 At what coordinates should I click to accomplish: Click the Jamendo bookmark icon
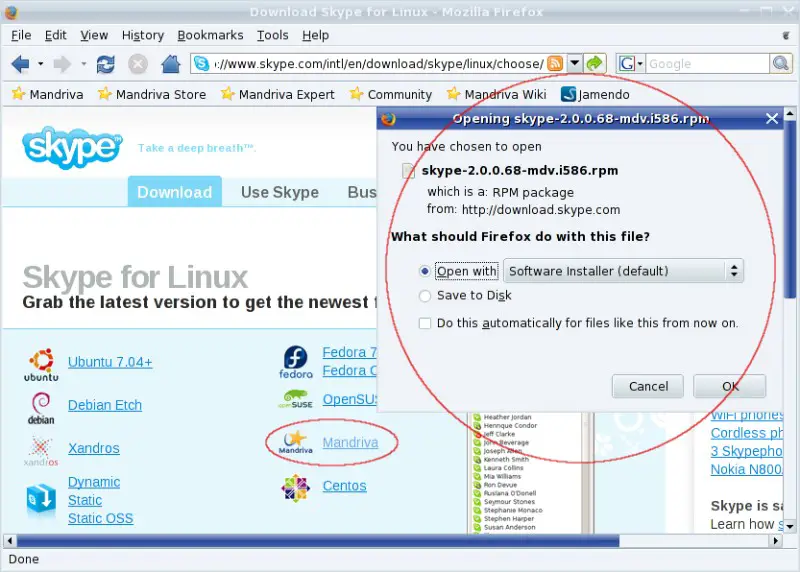(x=568, y=94)
